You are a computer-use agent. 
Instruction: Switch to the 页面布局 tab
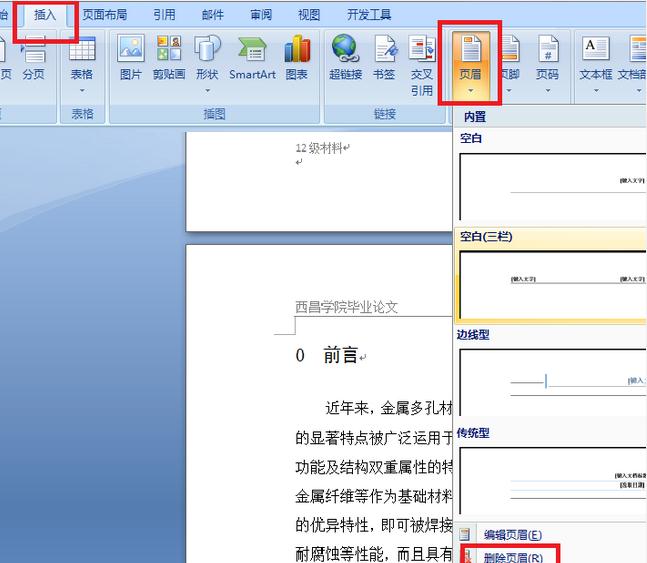(104, 15)
